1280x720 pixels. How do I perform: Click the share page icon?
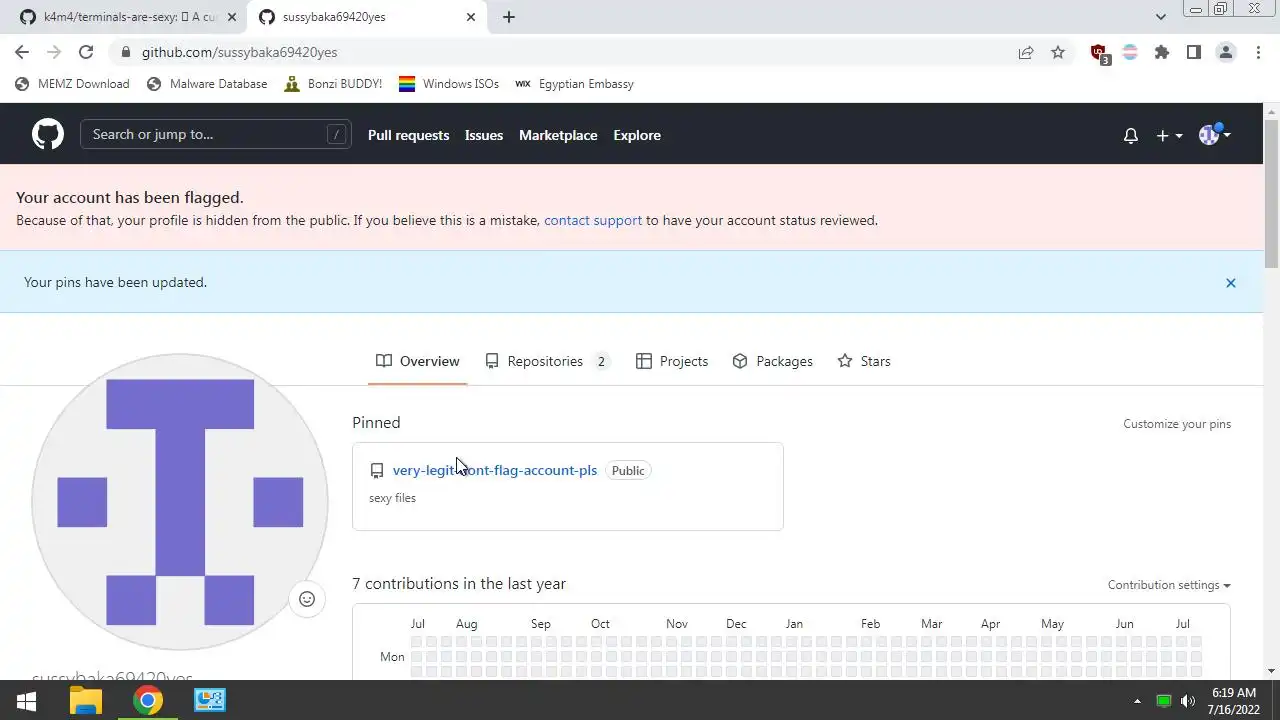pos(1026,52)
